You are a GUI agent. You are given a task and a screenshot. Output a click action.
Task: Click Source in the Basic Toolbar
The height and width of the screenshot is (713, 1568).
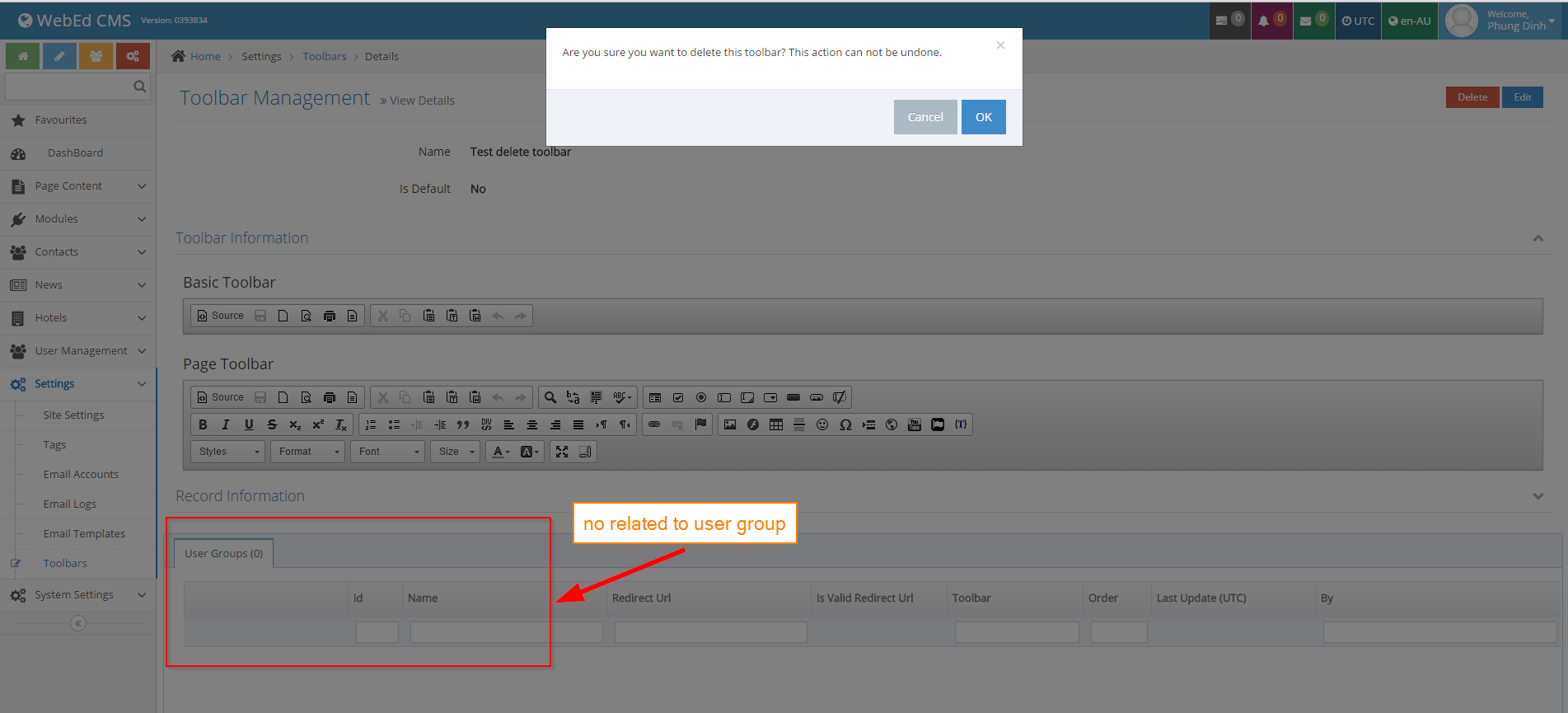click(x=220, y=316)
